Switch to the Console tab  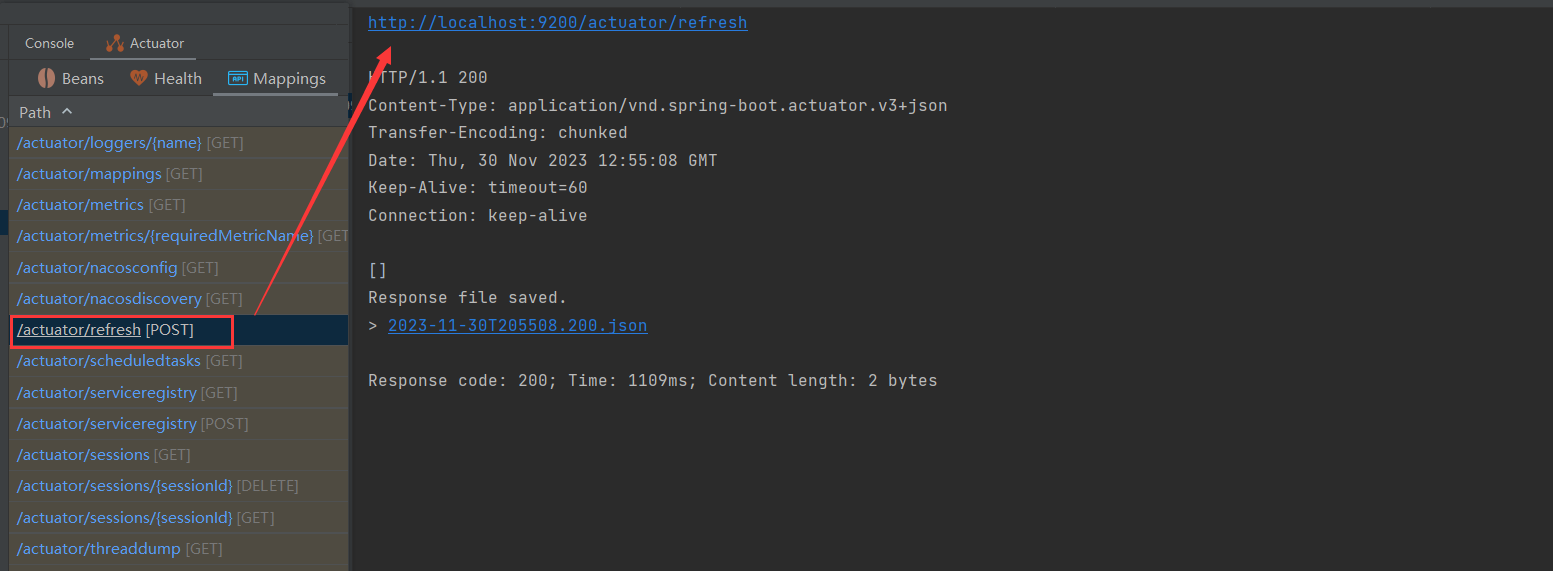coord(49,43)
